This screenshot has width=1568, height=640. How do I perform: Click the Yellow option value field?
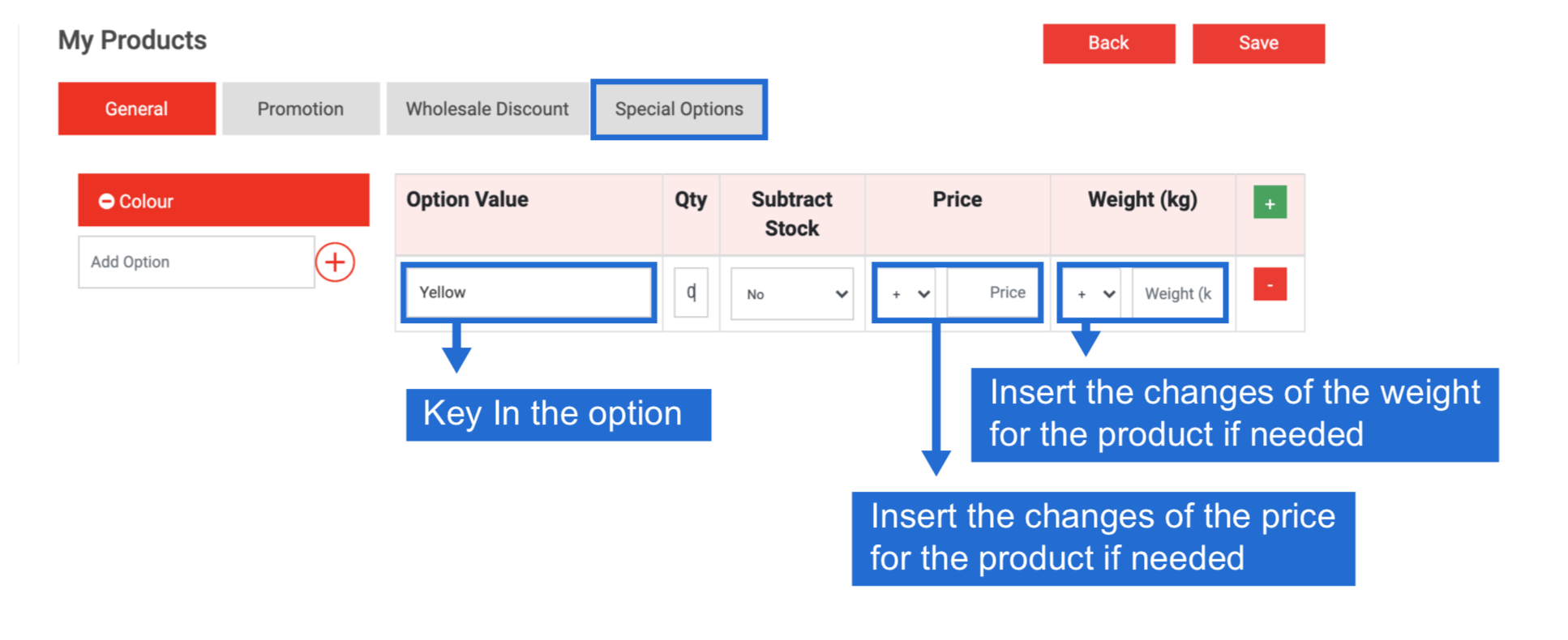pos(529,292)
